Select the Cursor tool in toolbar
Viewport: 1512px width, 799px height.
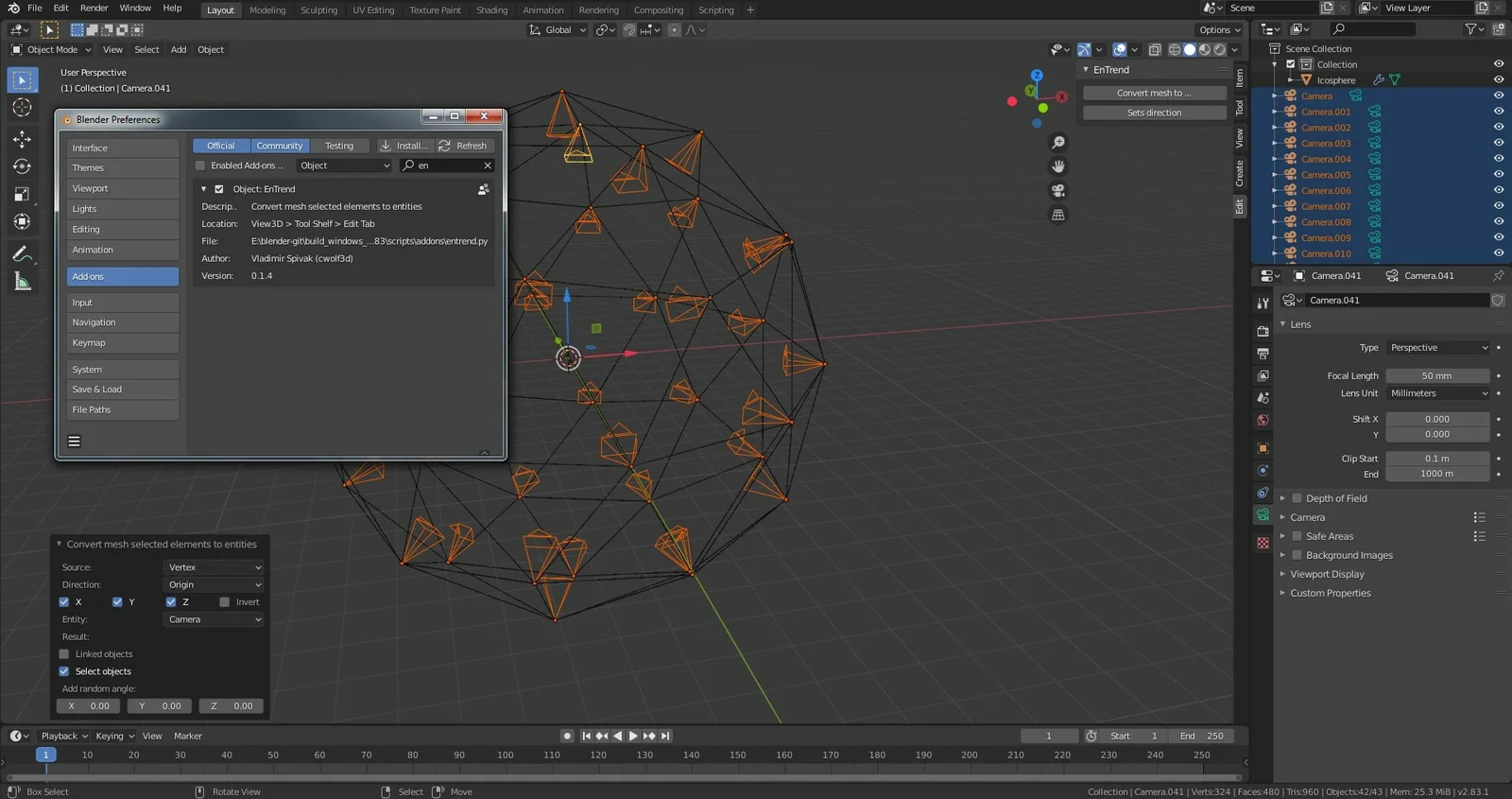[x=22, y=108]
